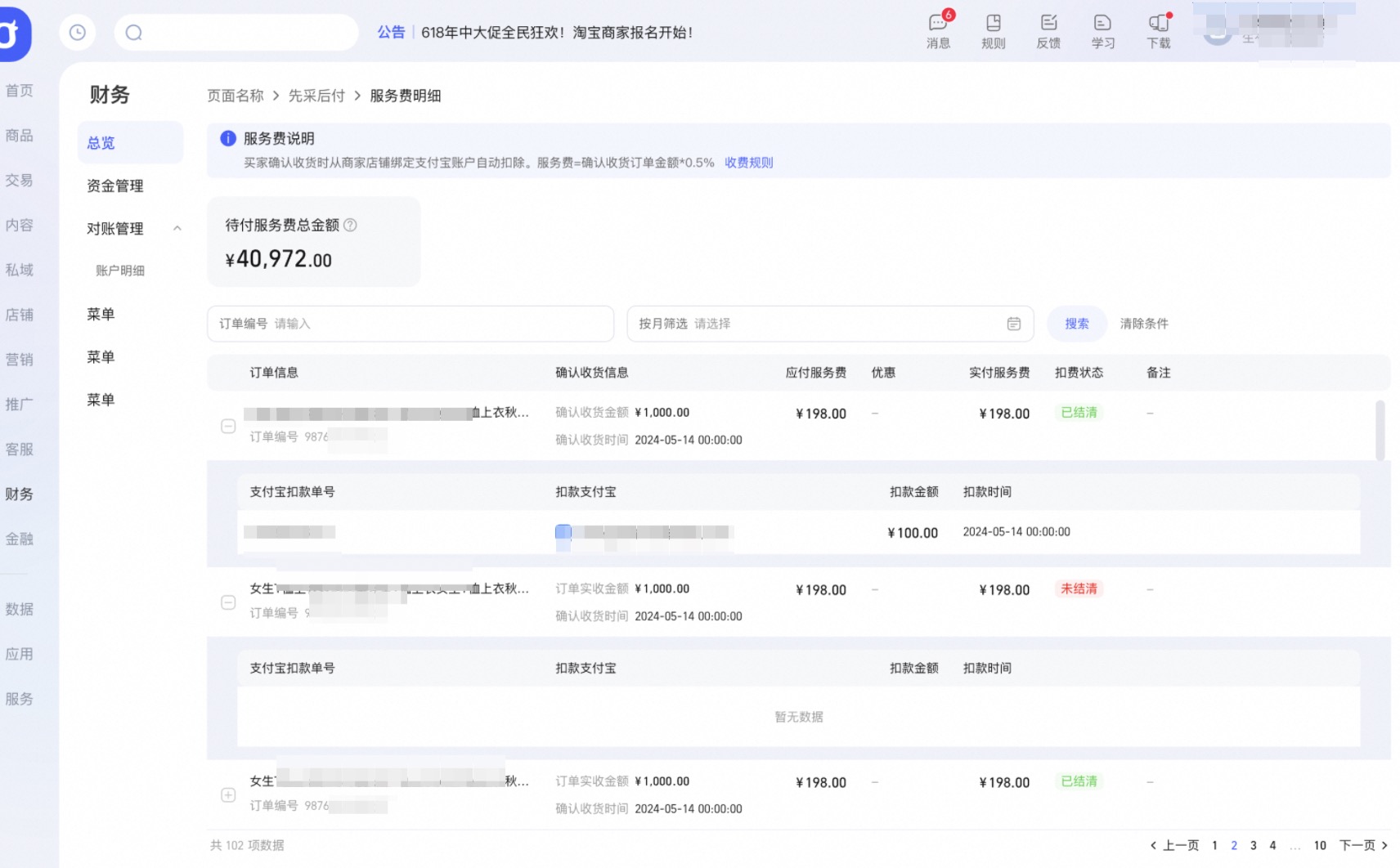Click the help icon beside 待付服务费总金额

pyautogui.click(x=350, y=225)
